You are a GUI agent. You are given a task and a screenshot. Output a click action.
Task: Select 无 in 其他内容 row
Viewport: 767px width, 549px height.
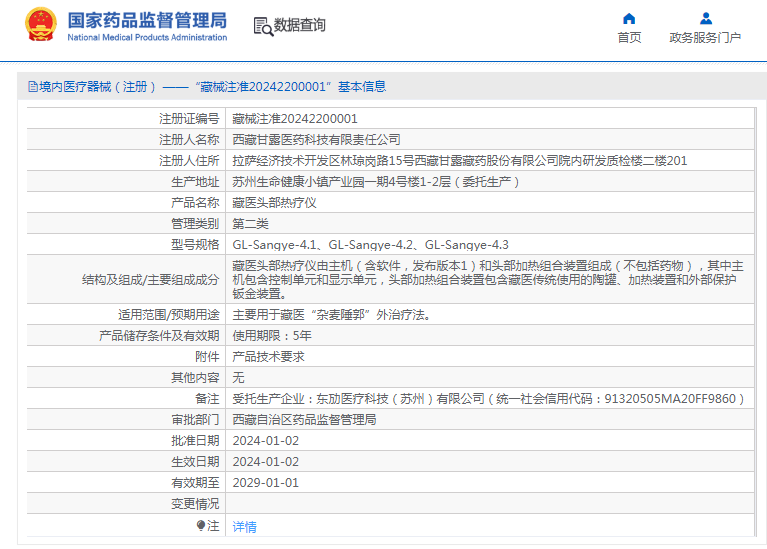tap(238, 378)
